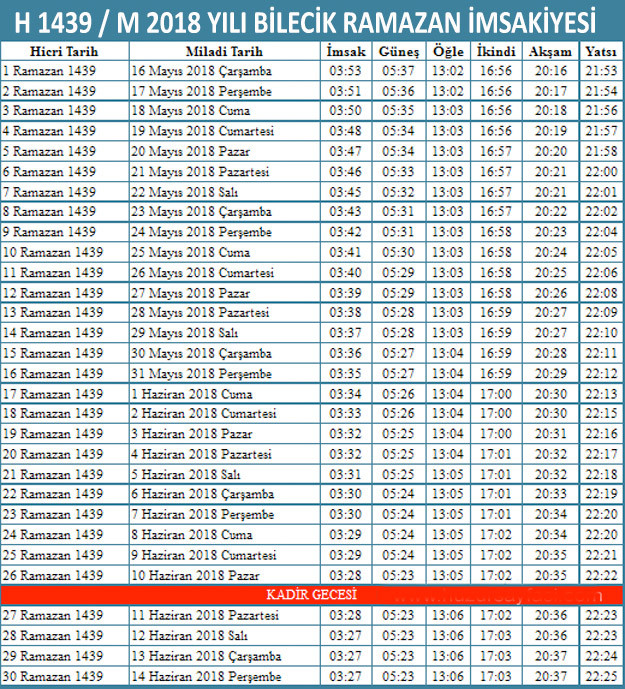Click the Yatsı column header
The height and width of the screenshot is (689, 625).
[x=600, y=51]
